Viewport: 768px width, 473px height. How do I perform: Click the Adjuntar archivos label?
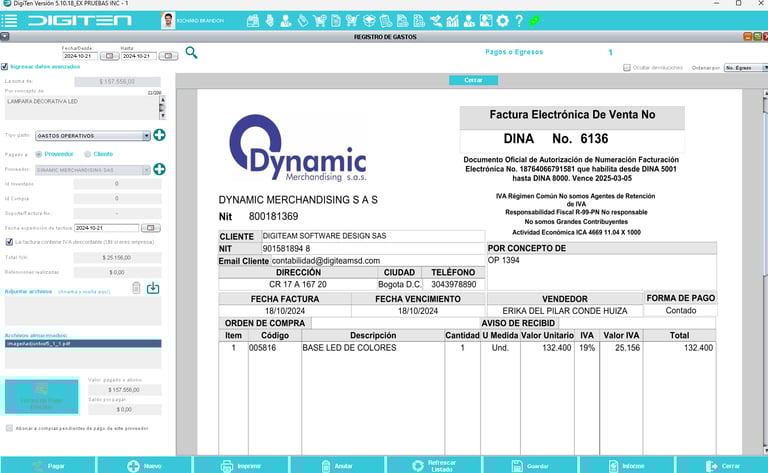(x=28, y=292)
